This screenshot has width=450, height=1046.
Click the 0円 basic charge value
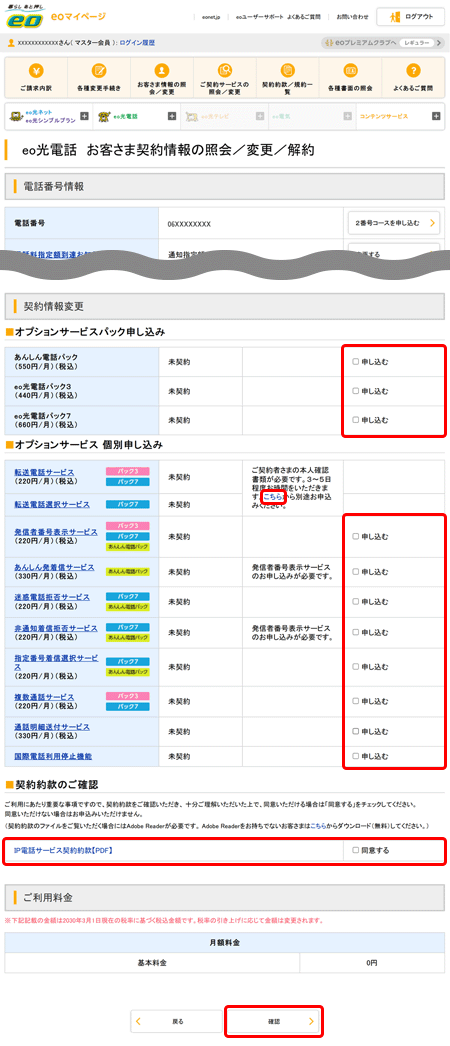click(371, 963)
